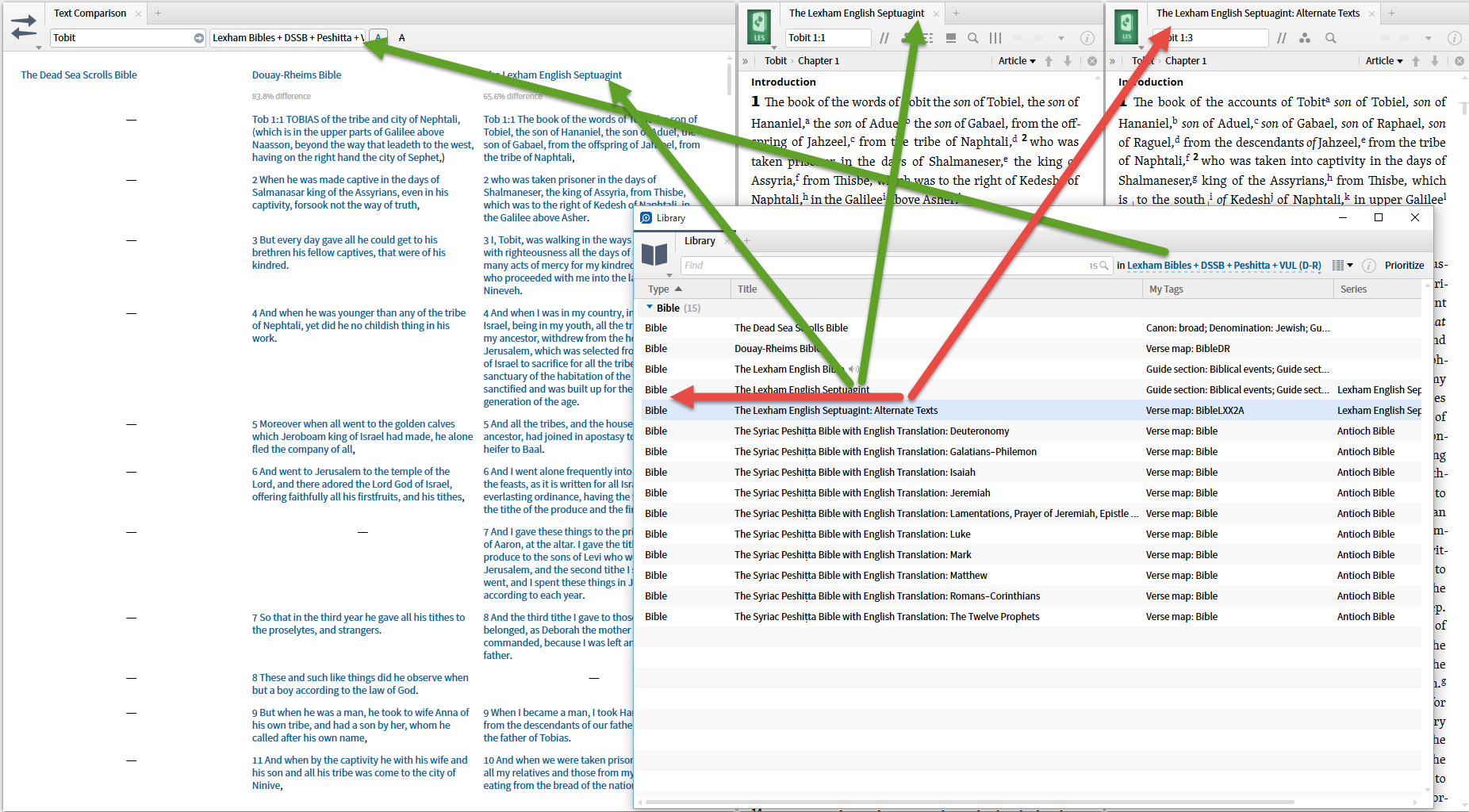1469x812 pixels.
Task: Open the reading view icon in the Septuagint panel
Action: [951, 38]
